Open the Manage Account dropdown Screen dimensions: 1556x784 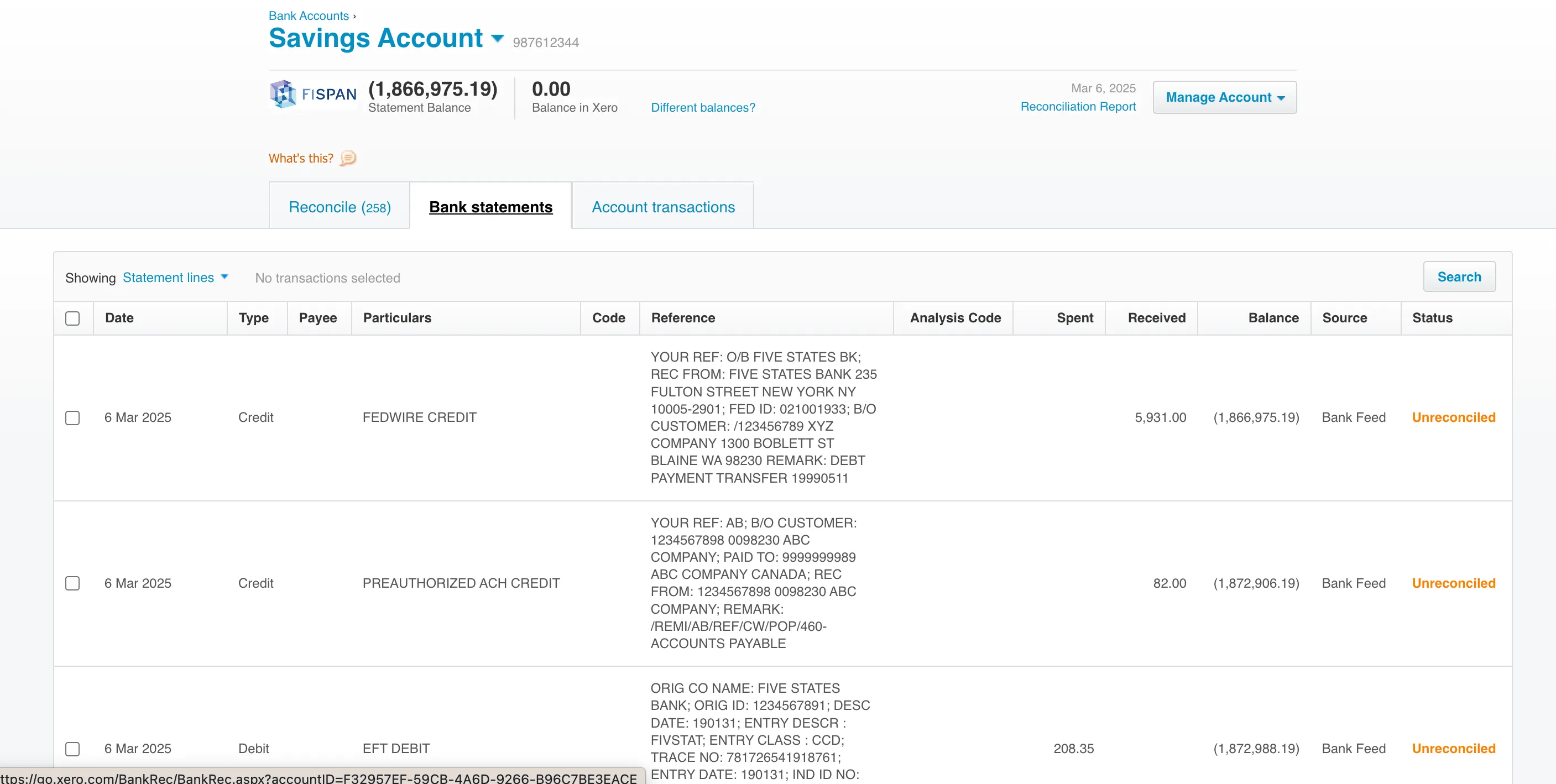(x=1224, y=97)
